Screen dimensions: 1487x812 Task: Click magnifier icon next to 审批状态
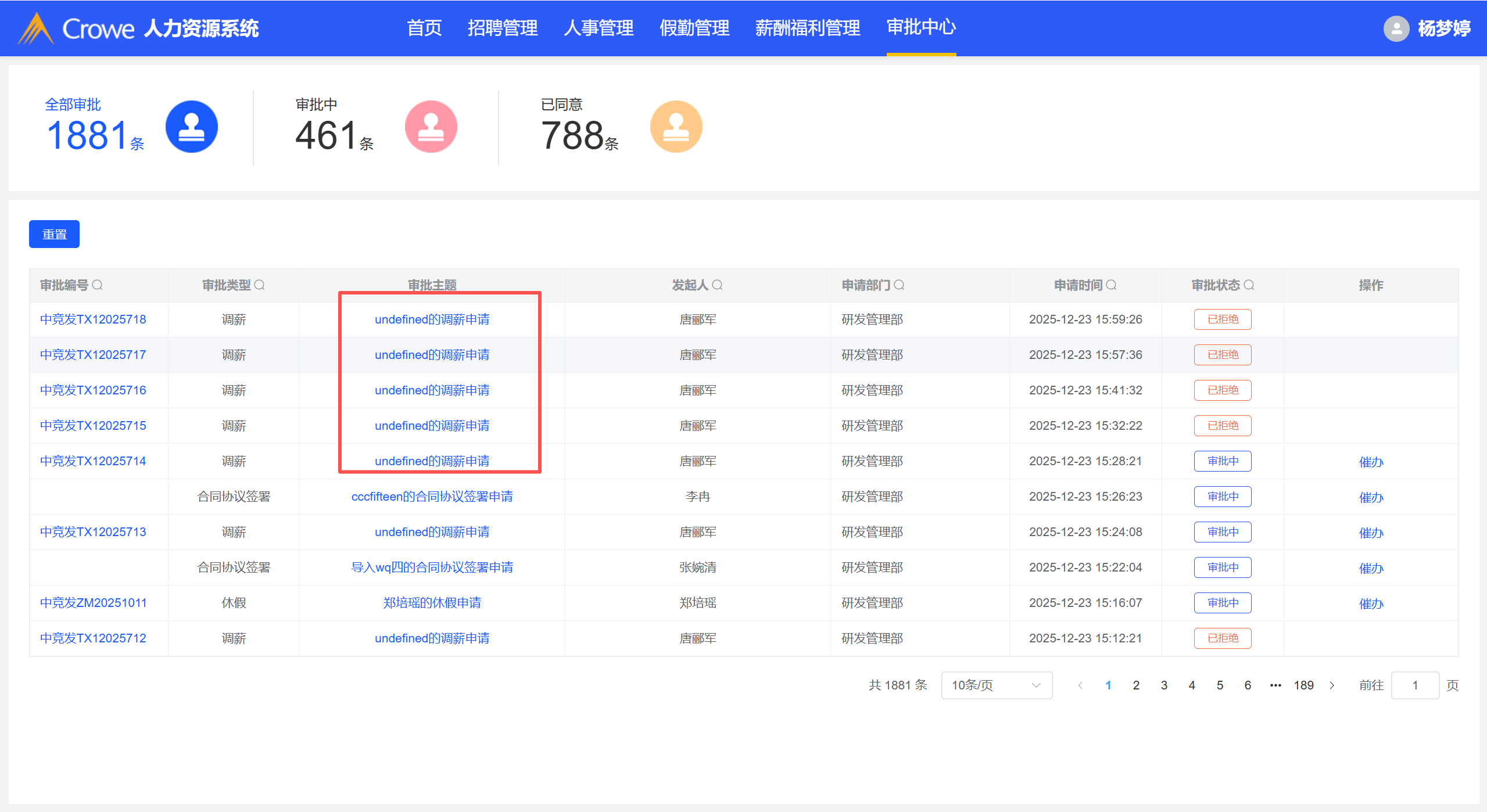pos(1249,285)
